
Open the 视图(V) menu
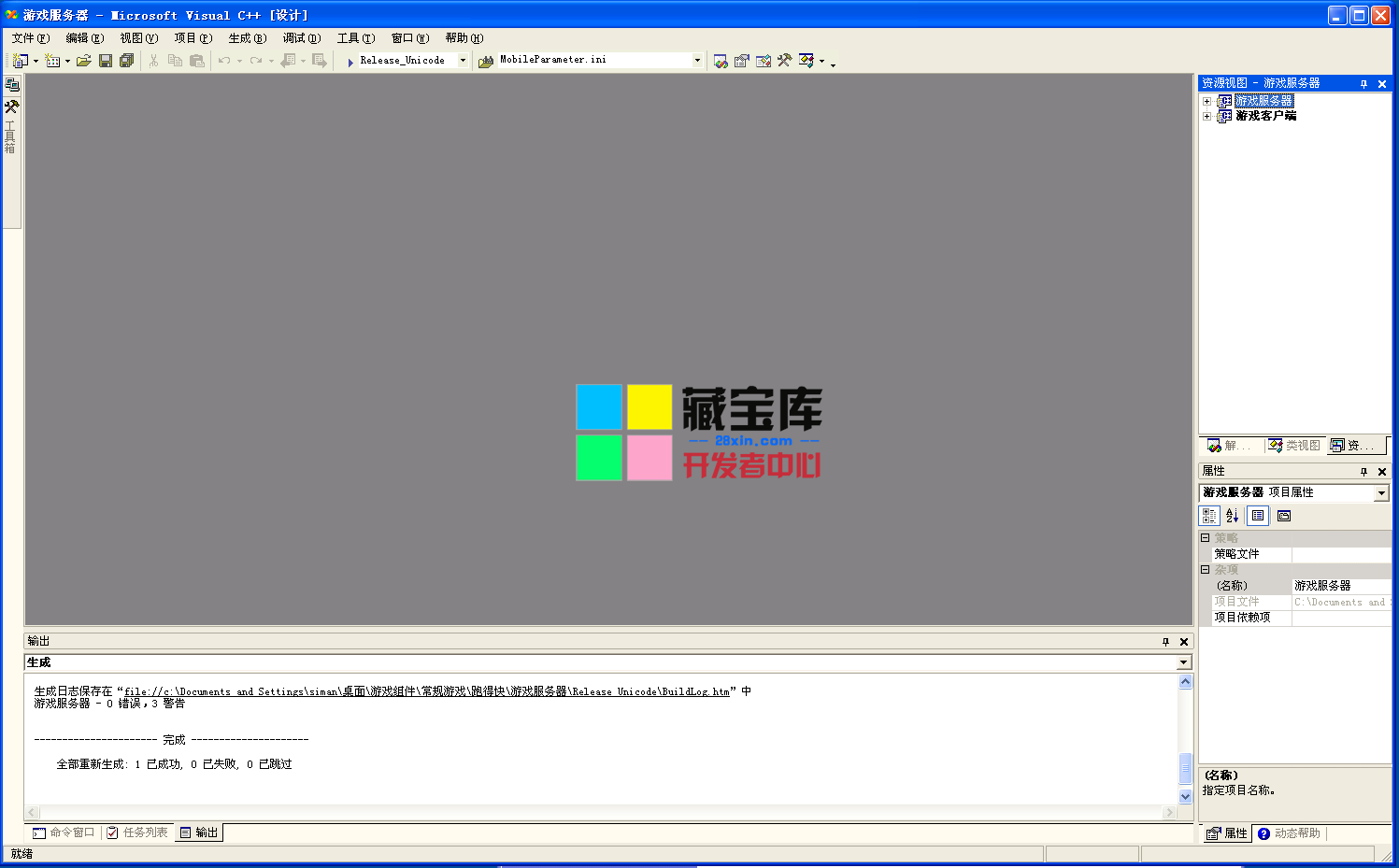(x=139, y=38)
